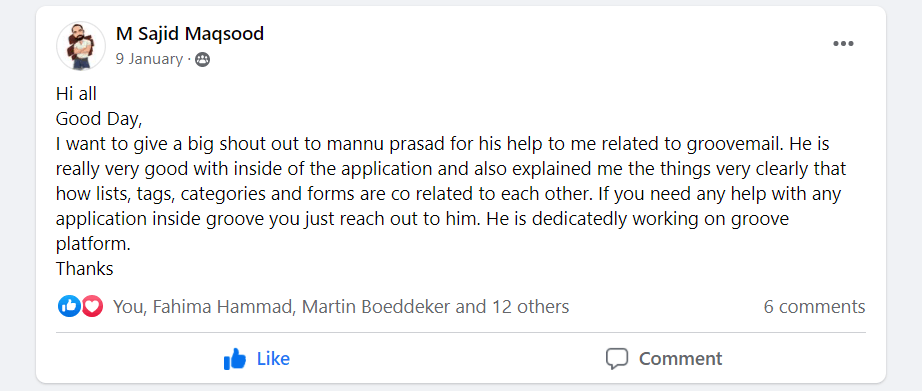Click the group audience privacy icon
This screenshot has width=922, height=391.
click(202, 59)
